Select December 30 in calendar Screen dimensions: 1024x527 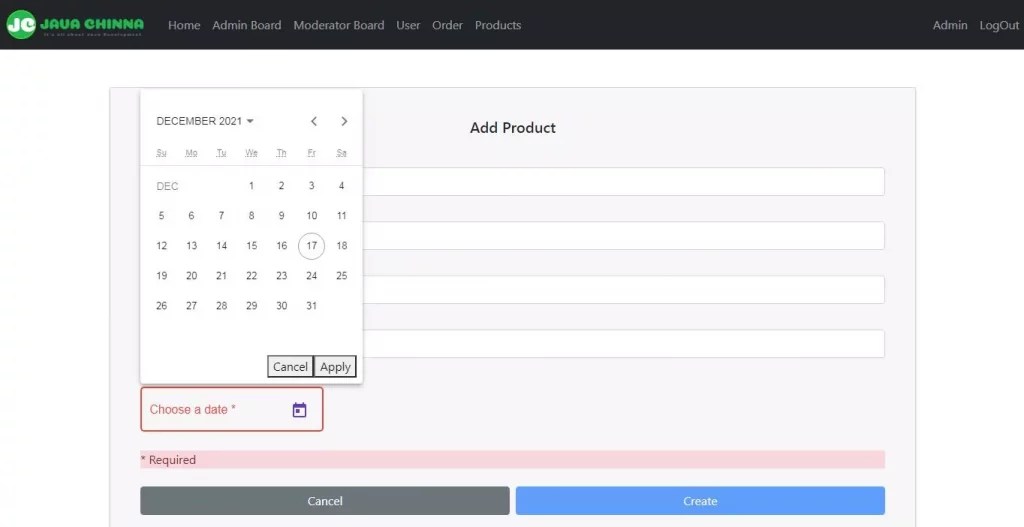[281, 306]
